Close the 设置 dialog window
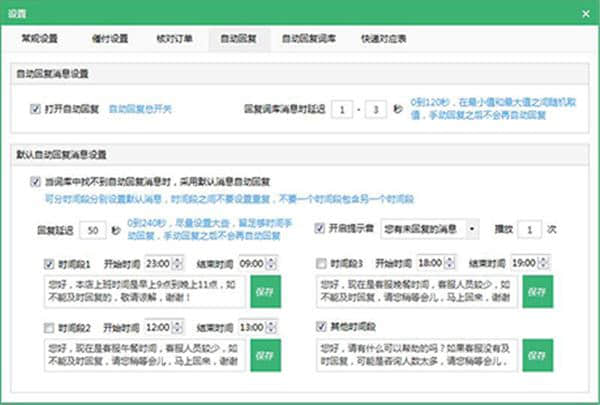The height and width of the screenshot is (405, 600). coord(585,14)
